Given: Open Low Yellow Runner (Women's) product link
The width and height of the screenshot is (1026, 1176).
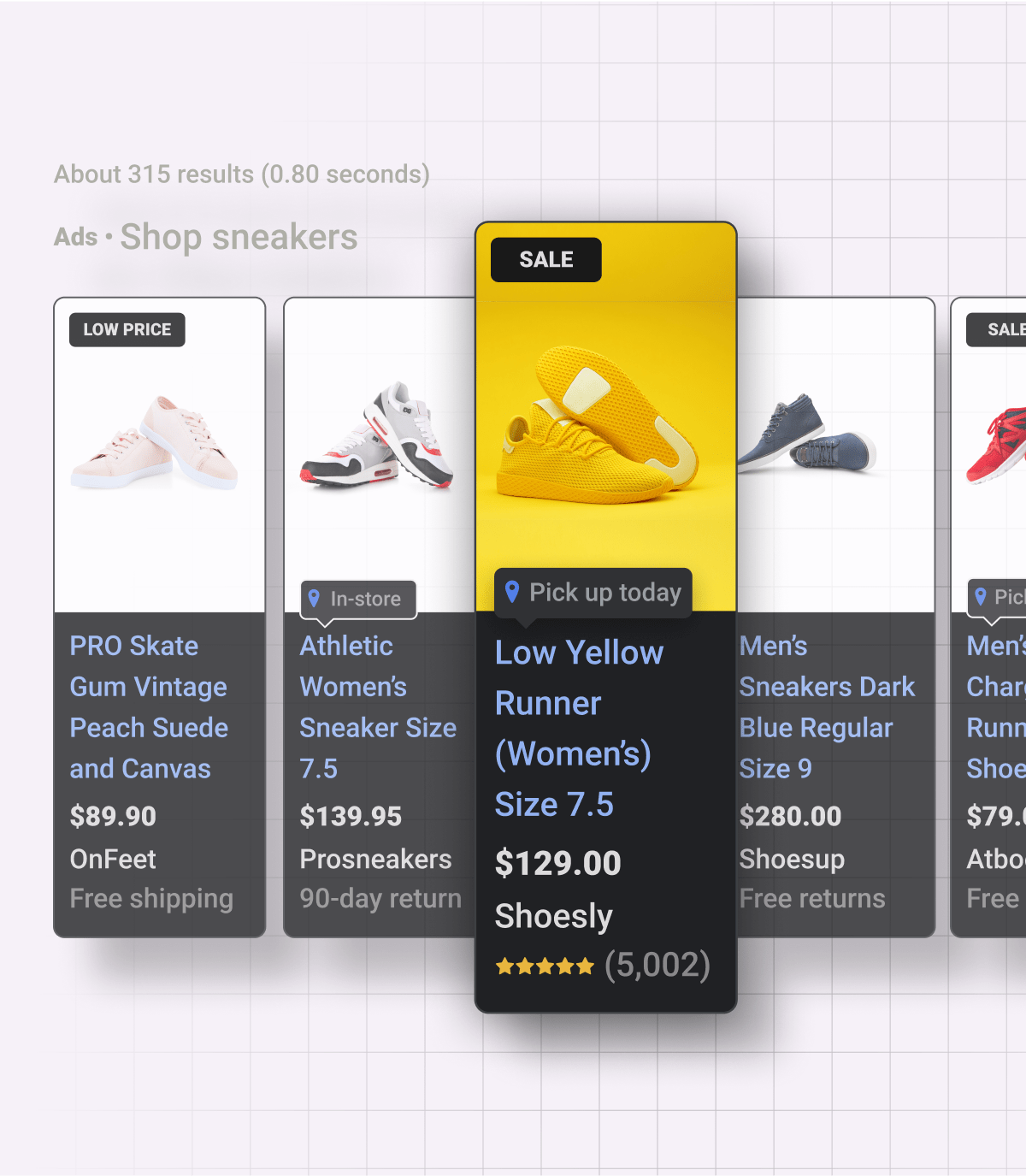Looking at the screenshot, I should (579, 728).
